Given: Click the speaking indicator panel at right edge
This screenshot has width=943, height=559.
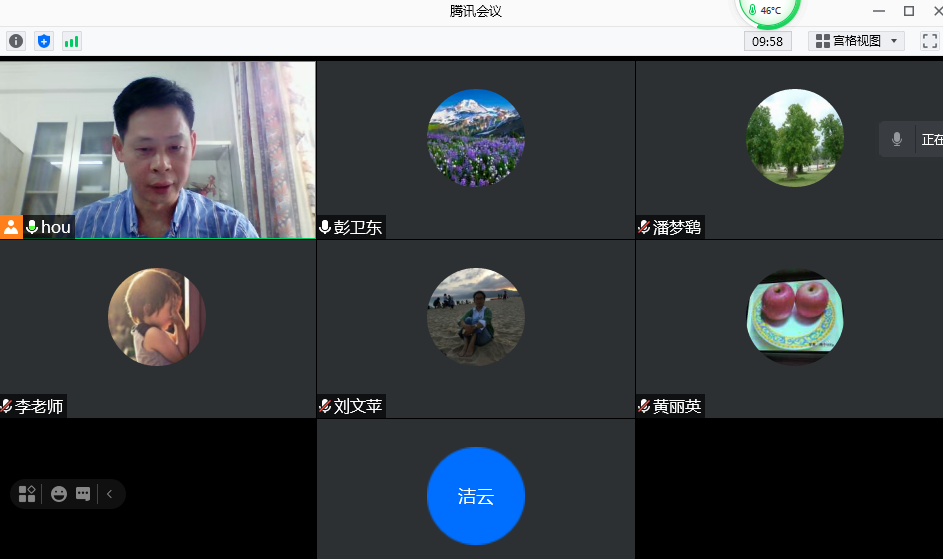Looking at the screenshot, I should 912,140.
